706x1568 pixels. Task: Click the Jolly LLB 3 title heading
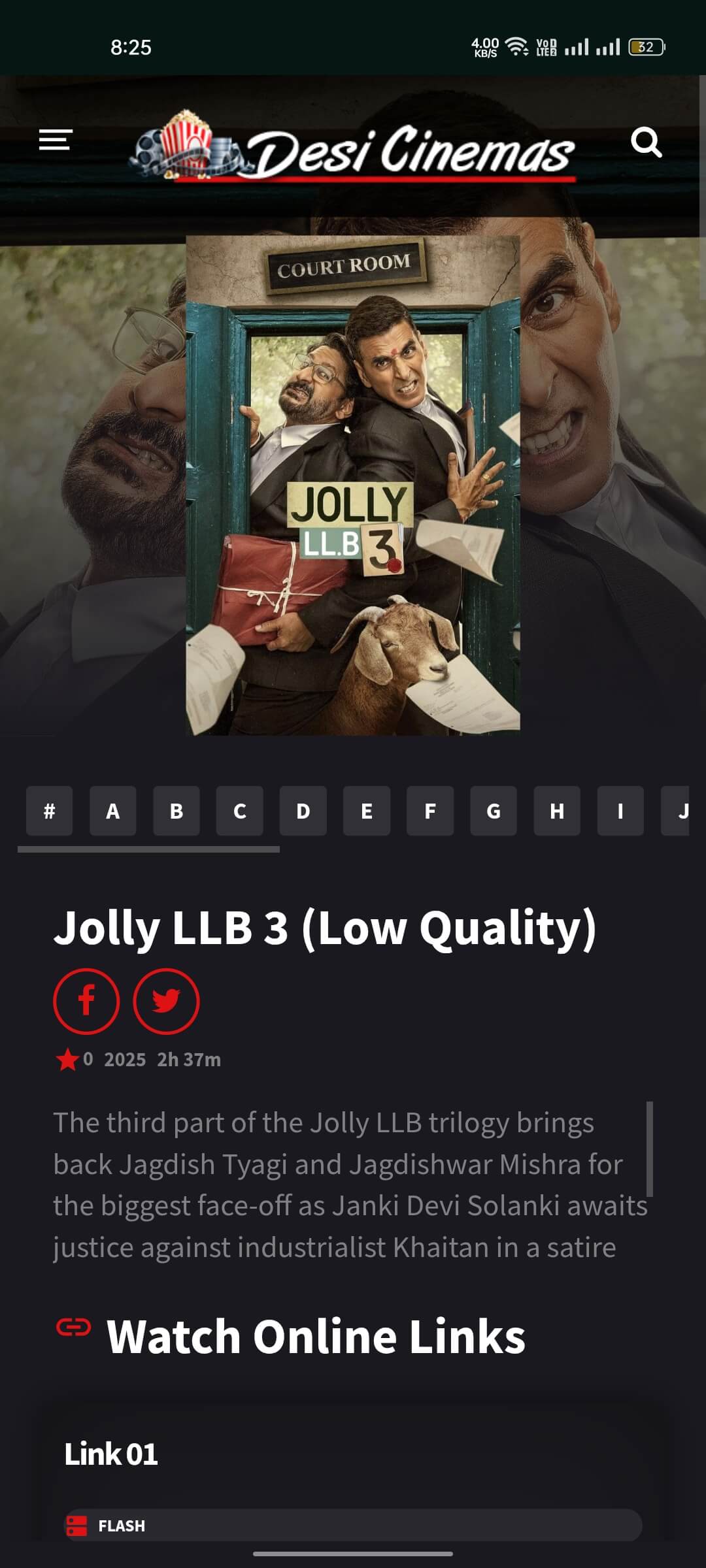tap(325, 928)
